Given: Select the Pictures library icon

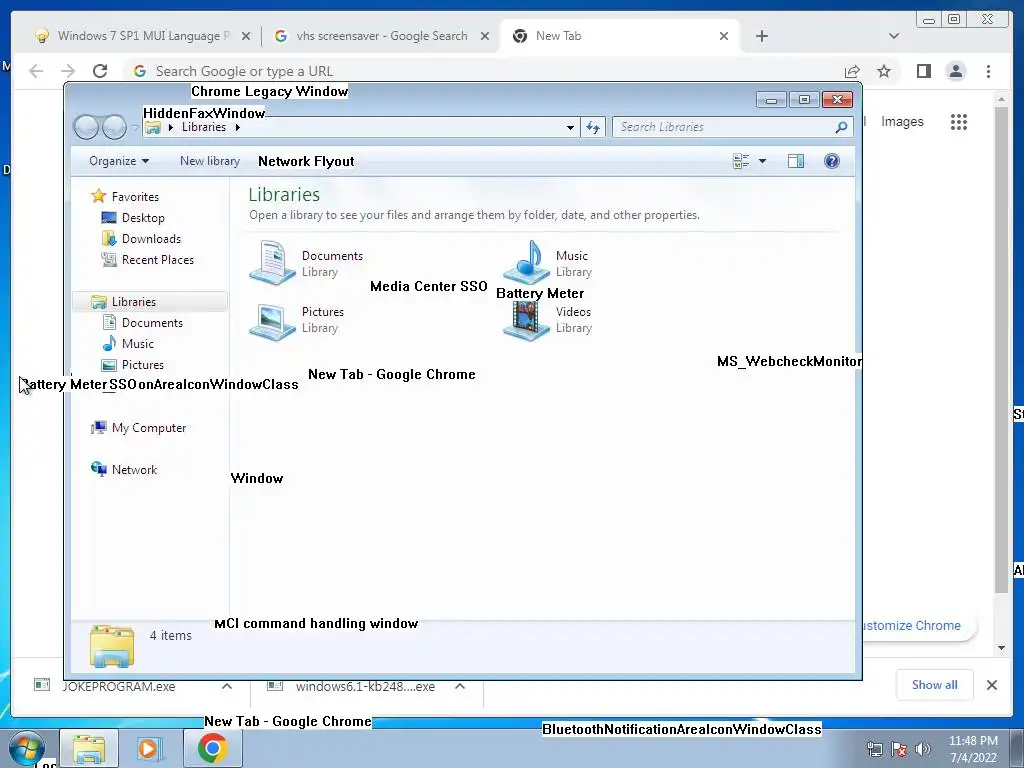Looking at the screenshot, I should coord(272,321).
